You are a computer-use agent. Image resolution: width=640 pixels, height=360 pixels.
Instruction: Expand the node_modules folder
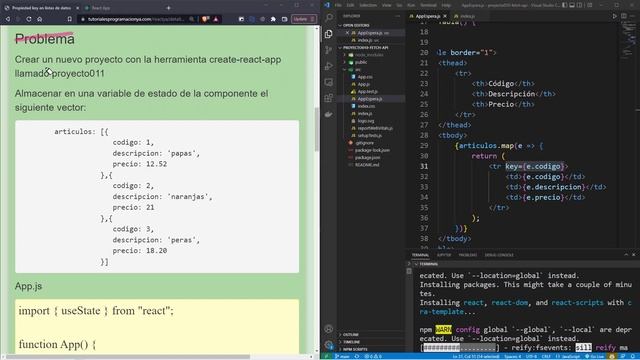pyautogui.click(x=368, y=55)
